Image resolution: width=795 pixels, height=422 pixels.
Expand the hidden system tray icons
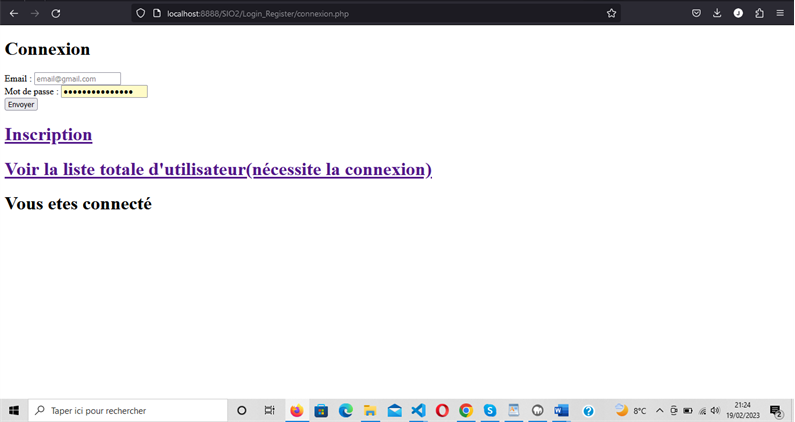(x=659, y=410)
